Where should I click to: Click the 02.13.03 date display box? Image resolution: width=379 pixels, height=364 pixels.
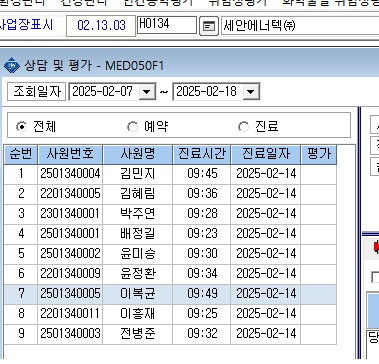(x=101, y=26)
